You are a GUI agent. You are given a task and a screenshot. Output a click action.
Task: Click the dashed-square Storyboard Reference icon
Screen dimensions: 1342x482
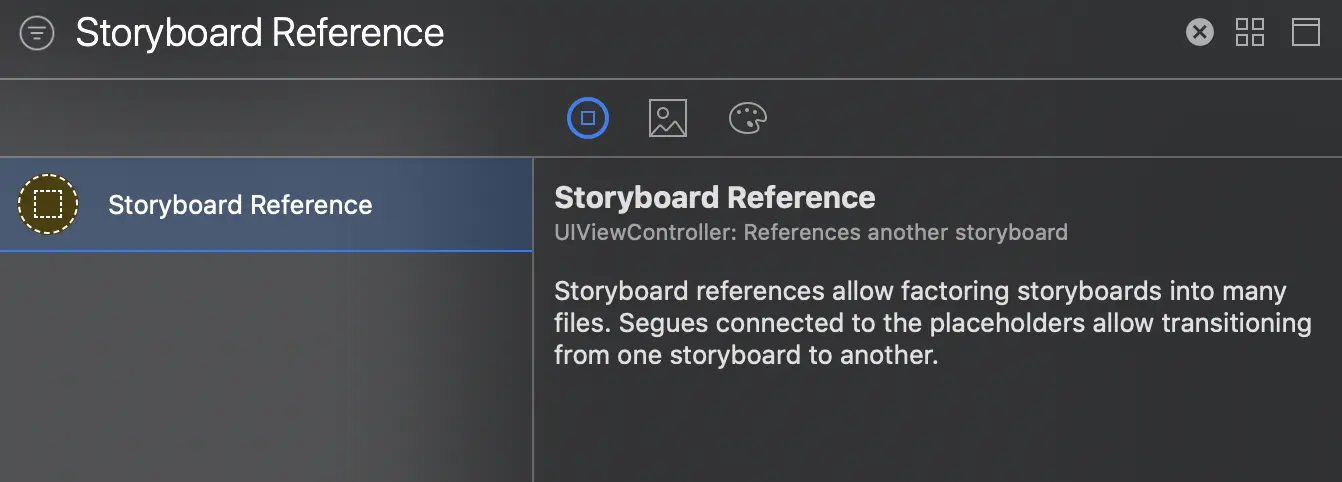click(47, 204)
